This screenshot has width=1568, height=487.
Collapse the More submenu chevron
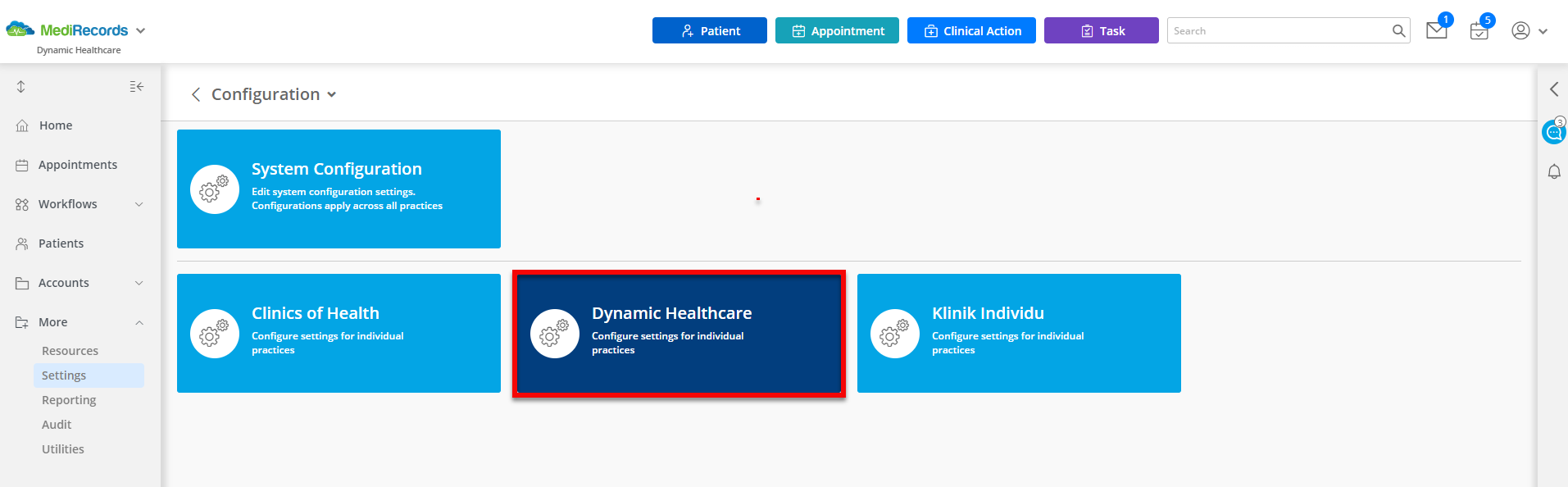click(x=139, y=322)
